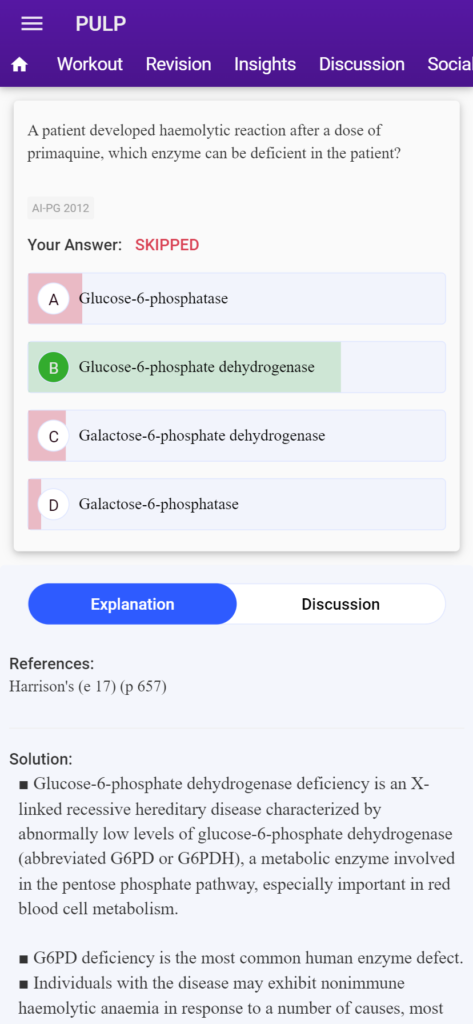
Task: Open the Social tab
Action: [449, 64]
